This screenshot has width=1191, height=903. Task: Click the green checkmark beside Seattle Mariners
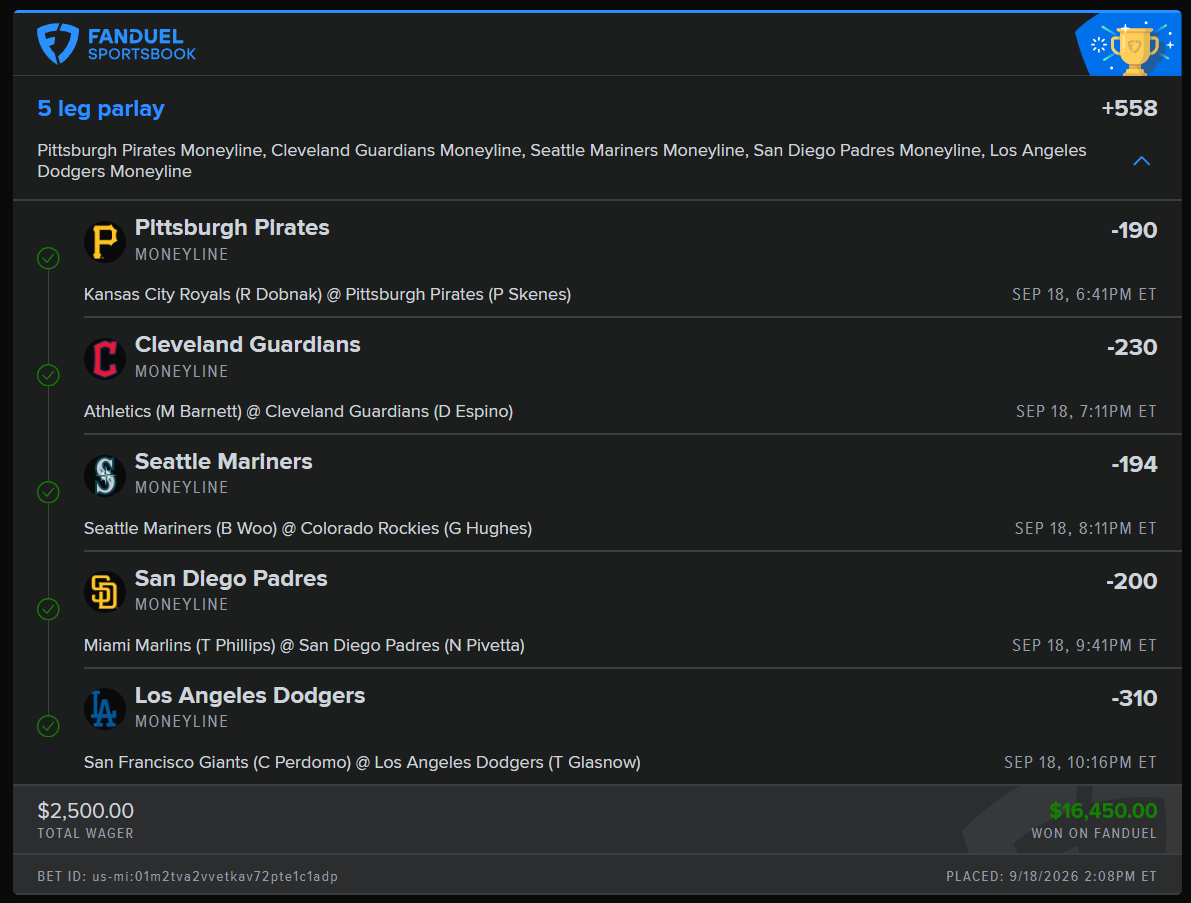click(49, 492)
